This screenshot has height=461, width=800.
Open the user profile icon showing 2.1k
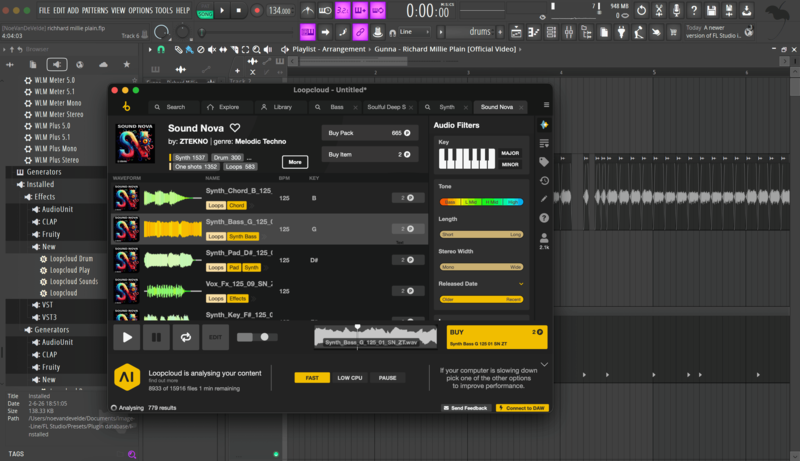click(544, 241)
